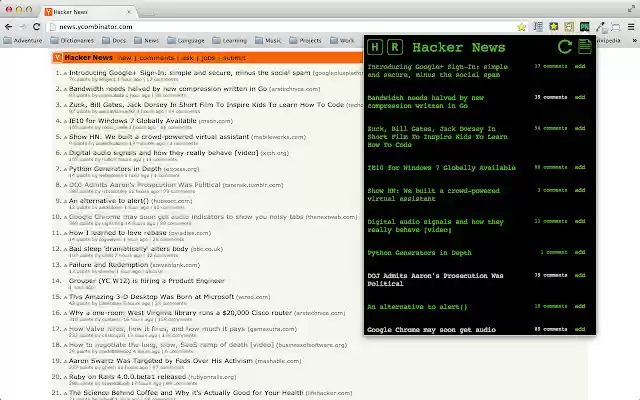Open the list-style extension icon in Chrome toolbar
This screenshot has width=640, height=400.
tap(538, 27)
